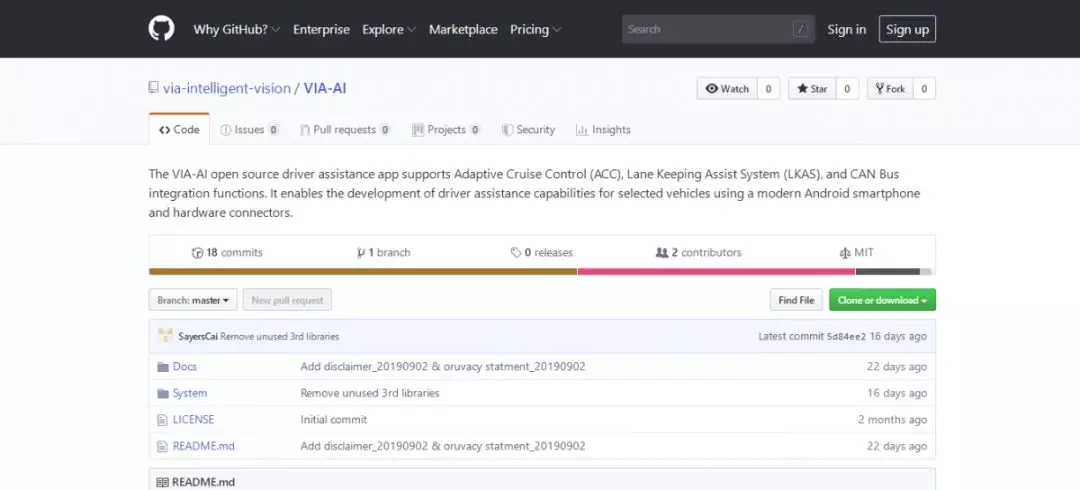1080x490 pixels.
Task: Switch to the Projects tab
Action: tap(446, 130)
